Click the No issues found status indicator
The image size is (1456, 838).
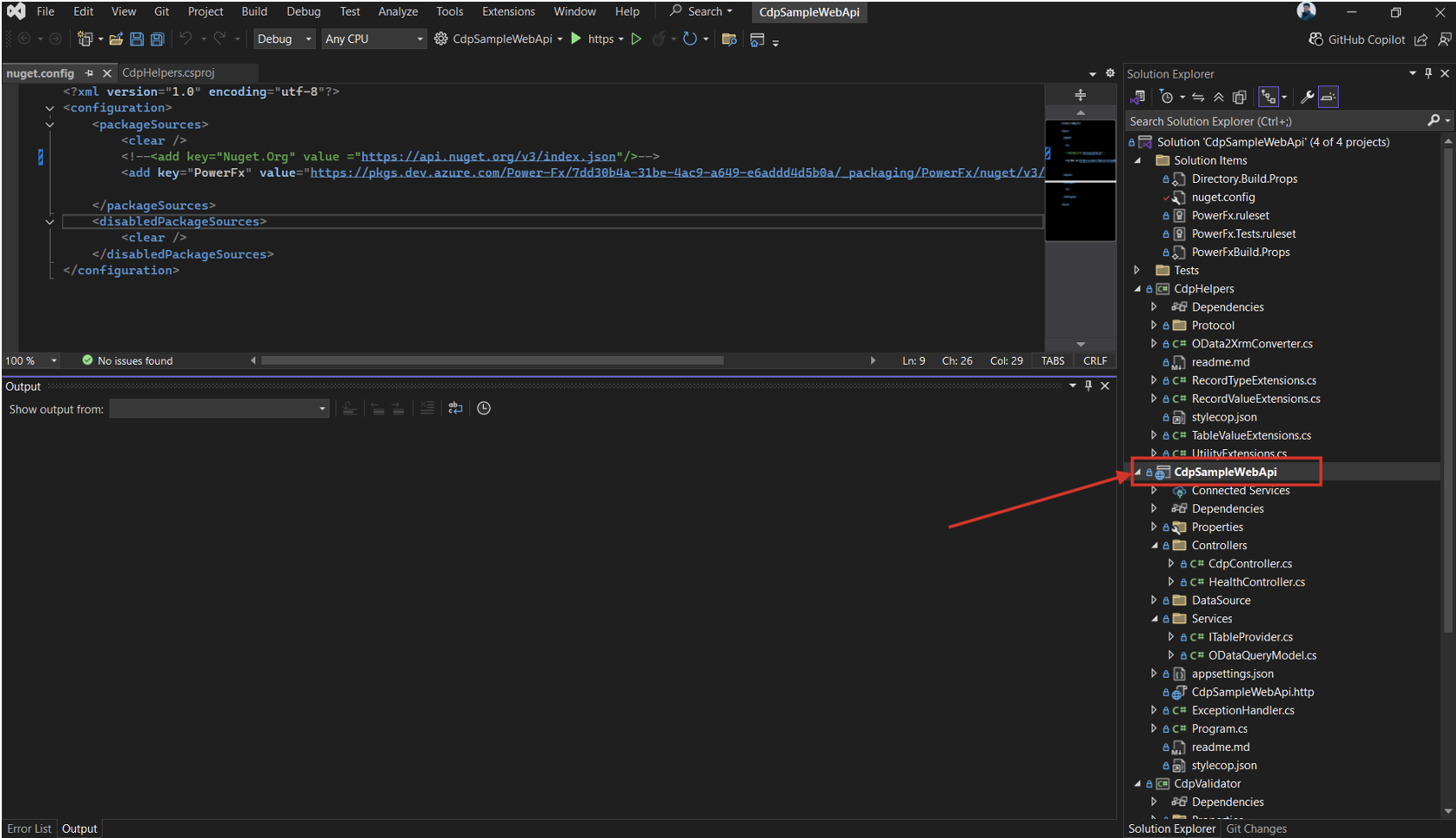click(x=128, y=360)
